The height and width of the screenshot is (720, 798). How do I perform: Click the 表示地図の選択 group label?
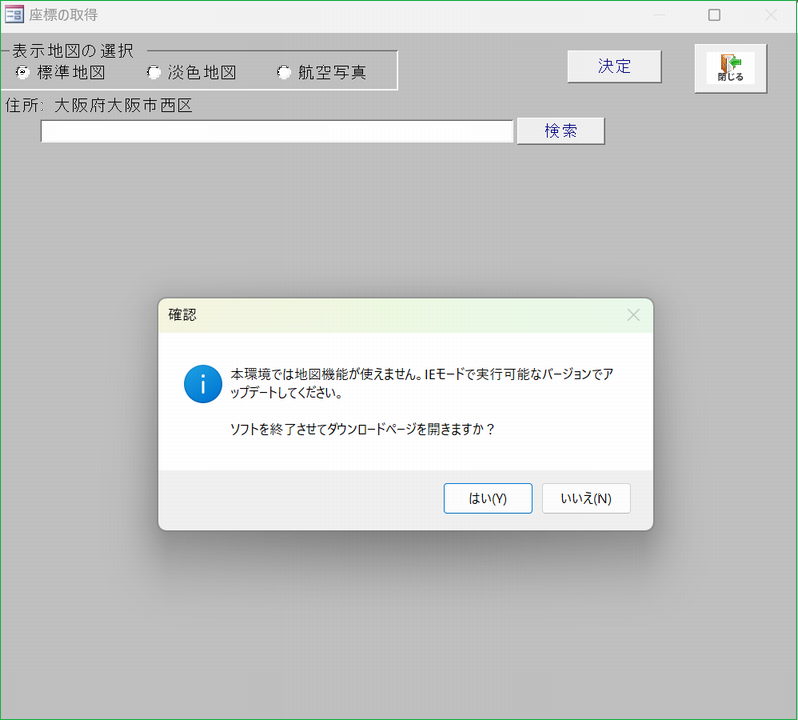(73, 51)
